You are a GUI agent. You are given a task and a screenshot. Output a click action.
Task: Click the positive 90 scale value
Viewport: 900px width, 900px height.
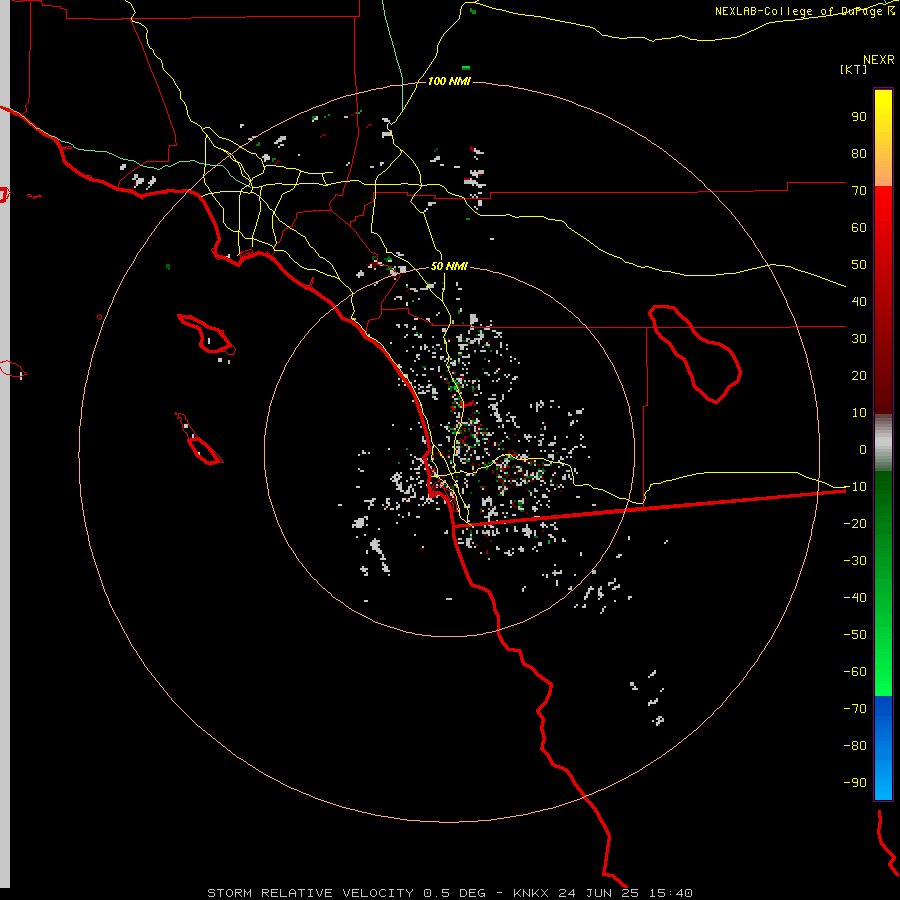859,117
